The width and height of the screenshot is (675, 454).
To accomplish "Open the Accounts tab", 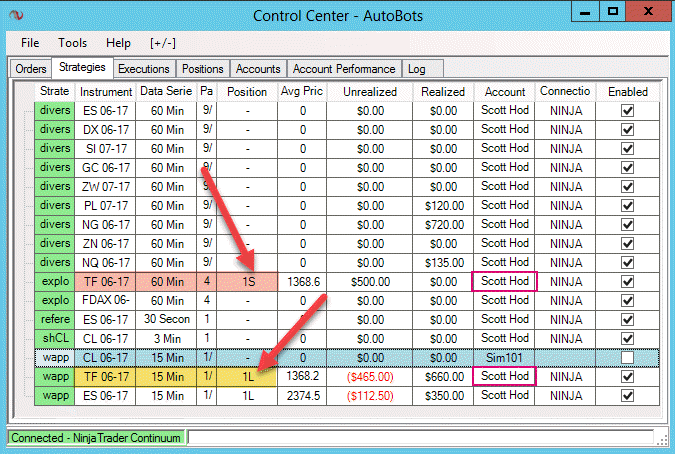I will pyautogui.click(x=258, y=69).
